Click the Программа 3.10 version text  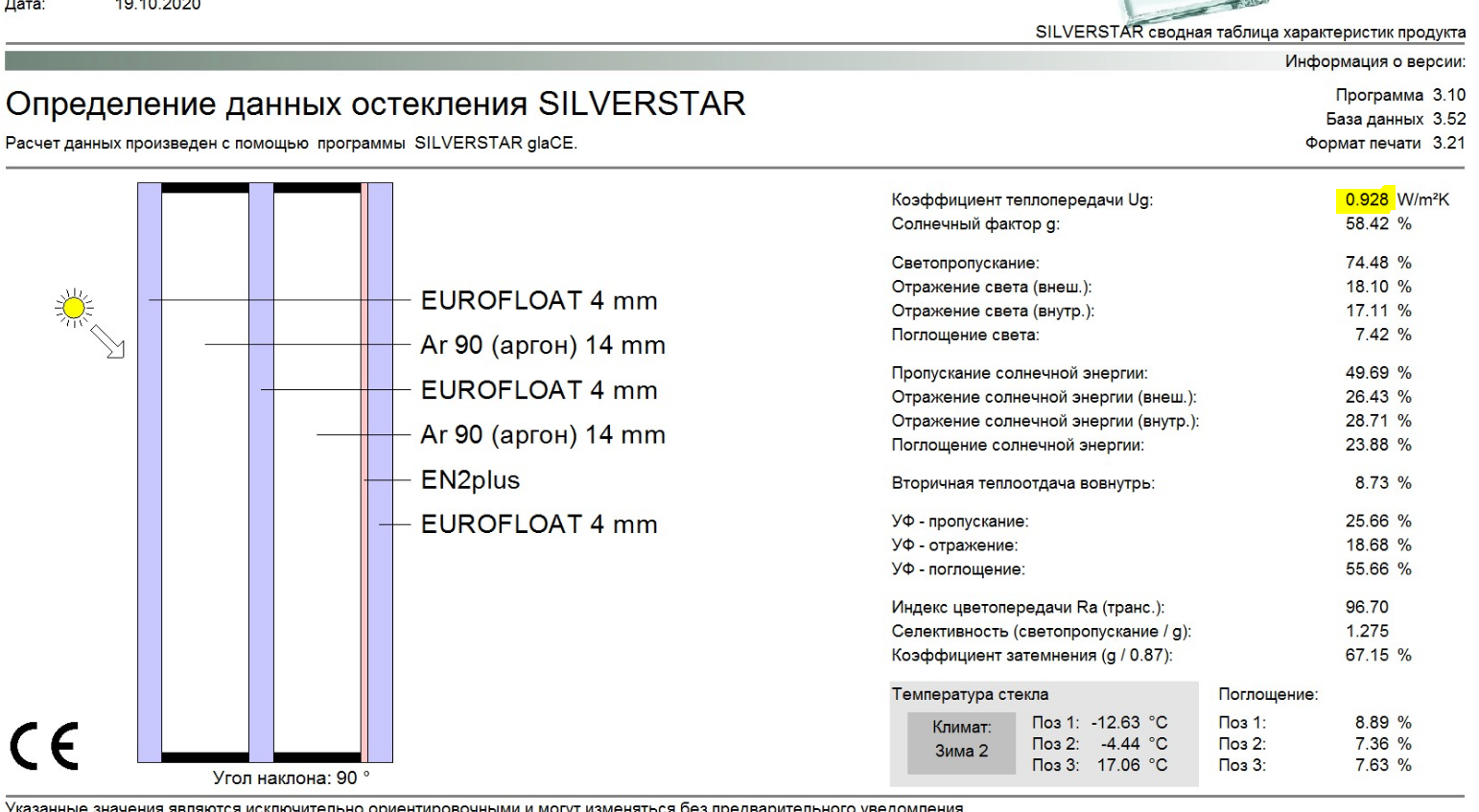[x=1400, y=95]
